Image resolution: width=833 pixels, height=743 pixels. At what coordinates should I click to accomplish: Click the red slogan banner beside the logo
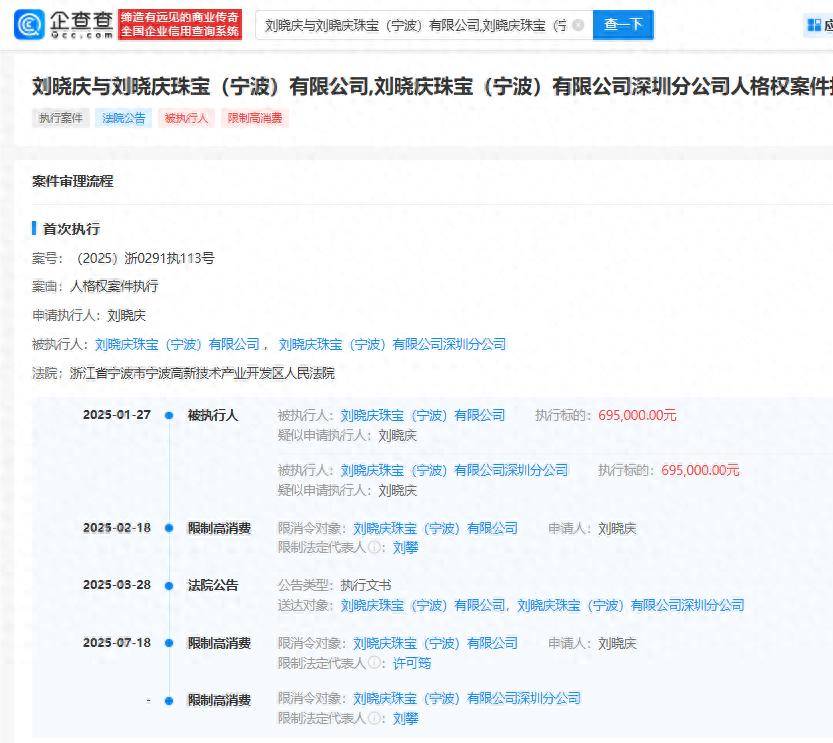tap(180, 24)
